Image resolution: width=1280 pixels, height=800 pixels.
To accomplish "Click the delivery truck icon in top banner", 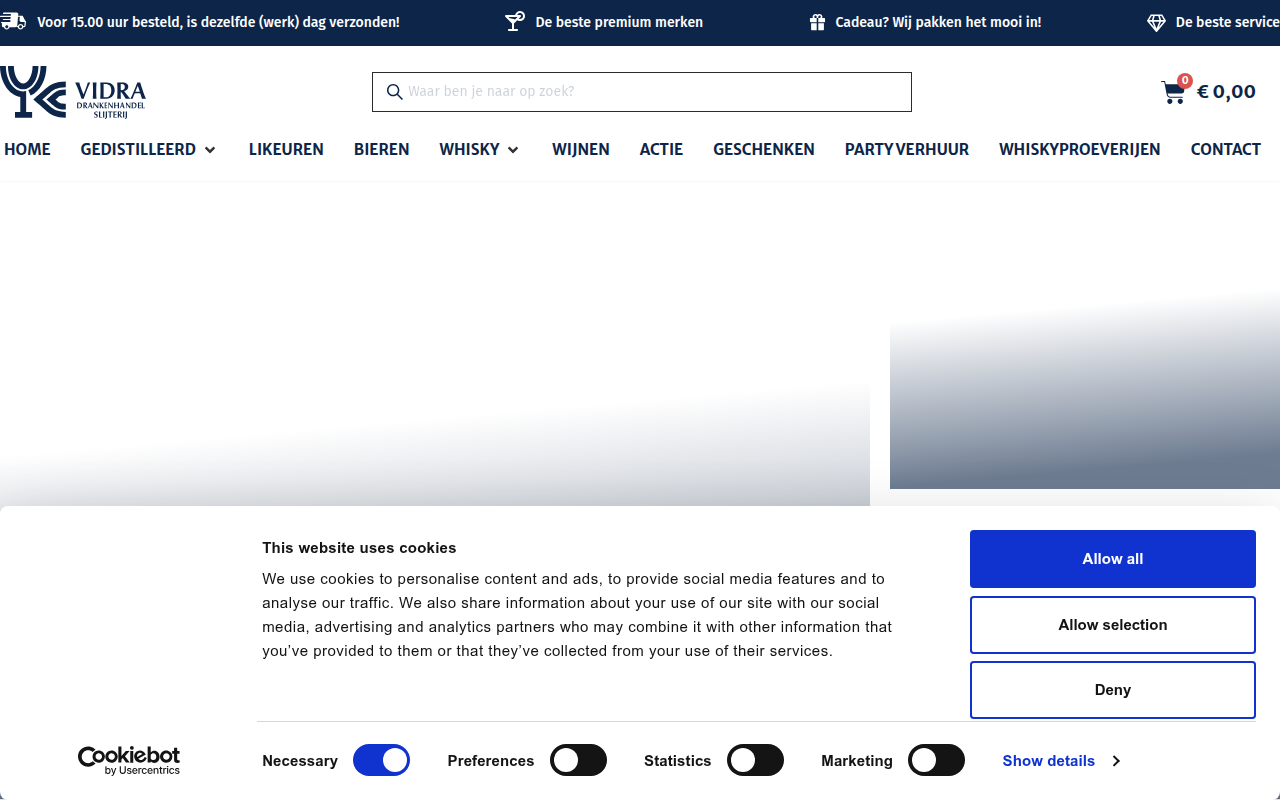I will pyautogui.click(x=13, y=22).
